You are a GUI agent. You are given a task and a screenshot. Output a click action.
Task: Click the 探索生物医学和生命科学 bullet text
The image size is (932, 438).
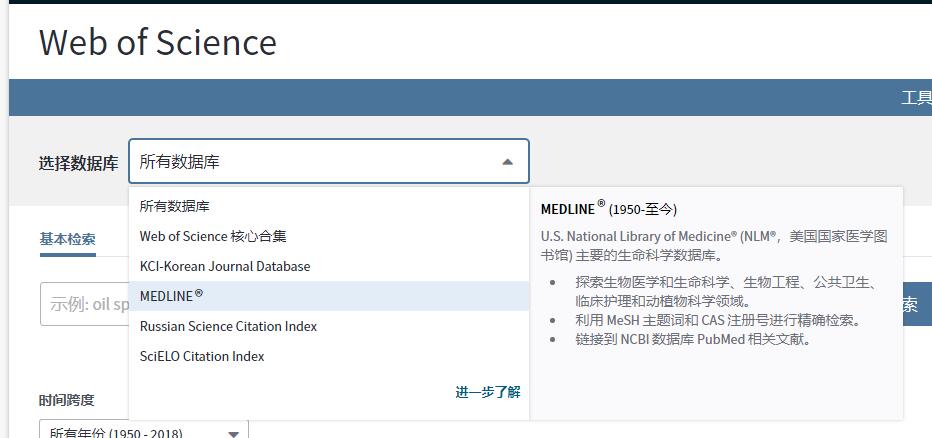(x=726, y=291)
